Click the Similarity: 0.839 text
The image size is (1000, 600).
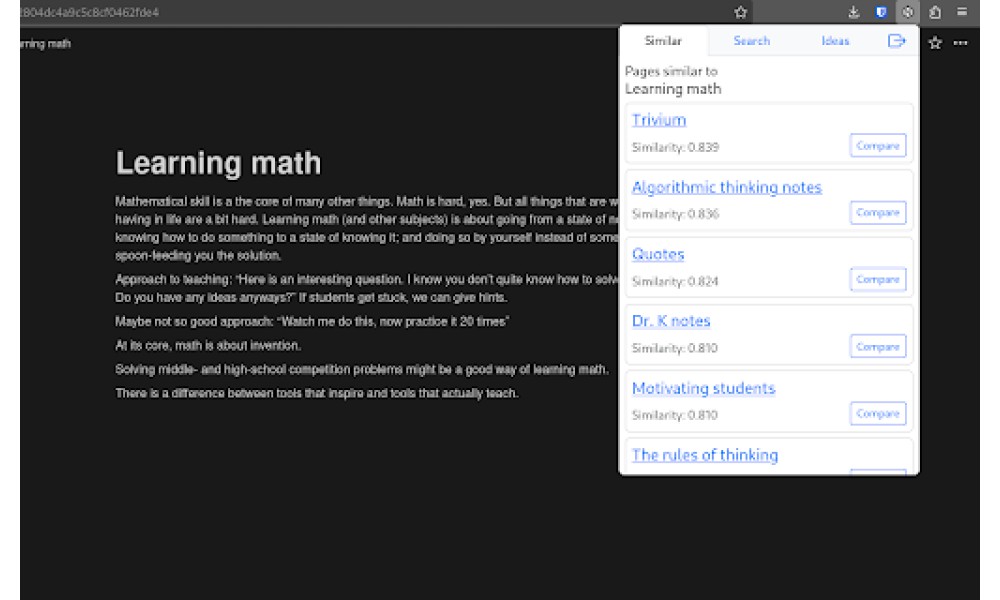[675, 147]
